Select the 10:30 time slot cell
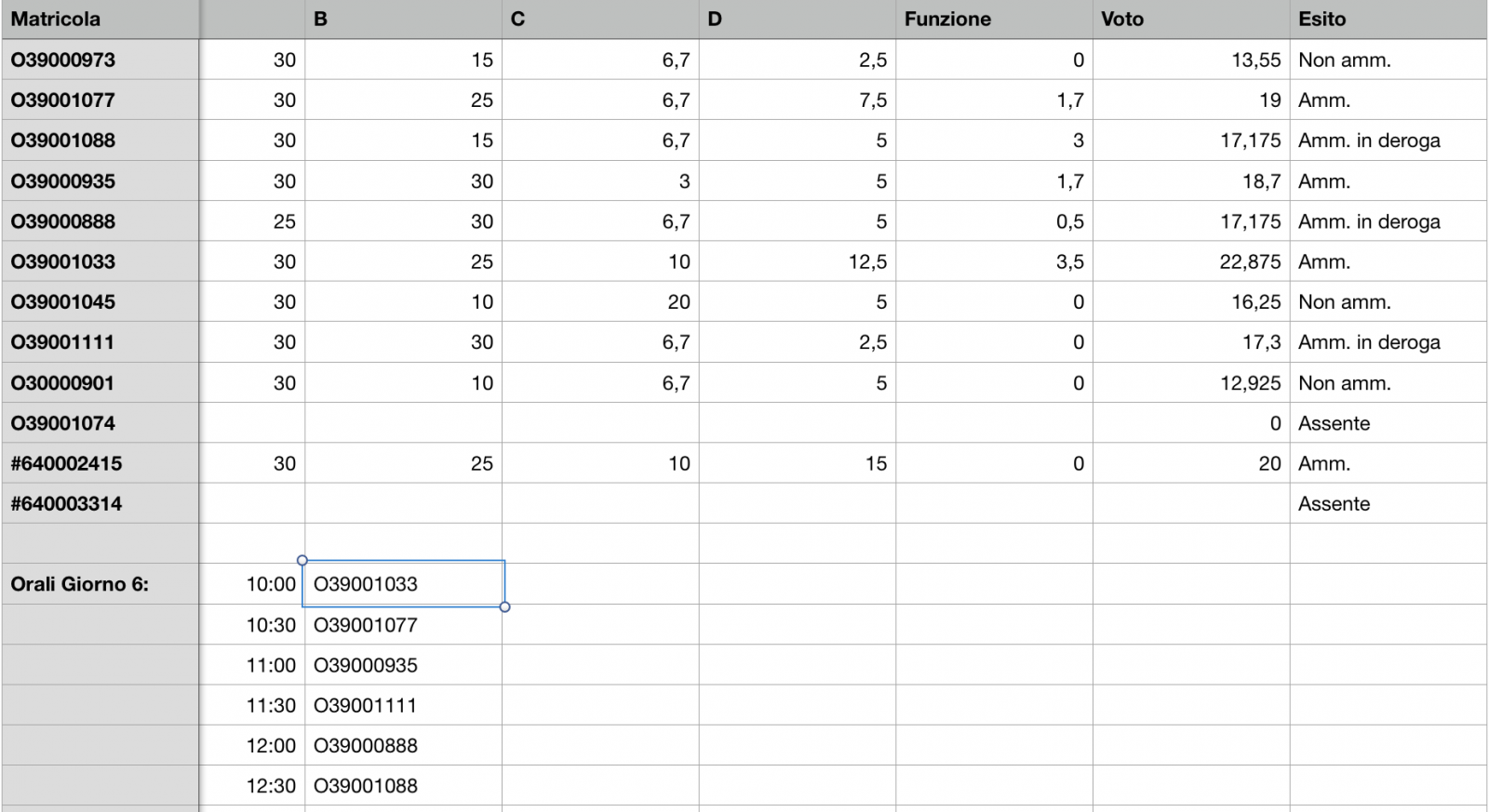 tap(252, 625)
